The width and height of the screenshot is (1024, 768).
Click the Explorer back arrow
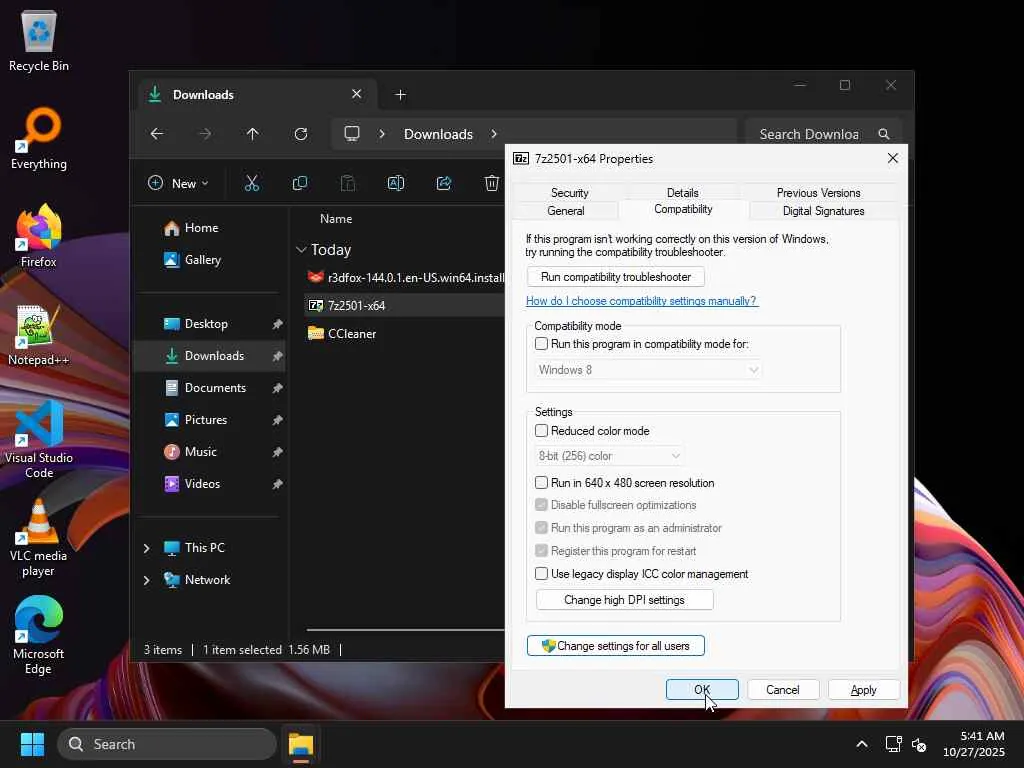[157, 134]
